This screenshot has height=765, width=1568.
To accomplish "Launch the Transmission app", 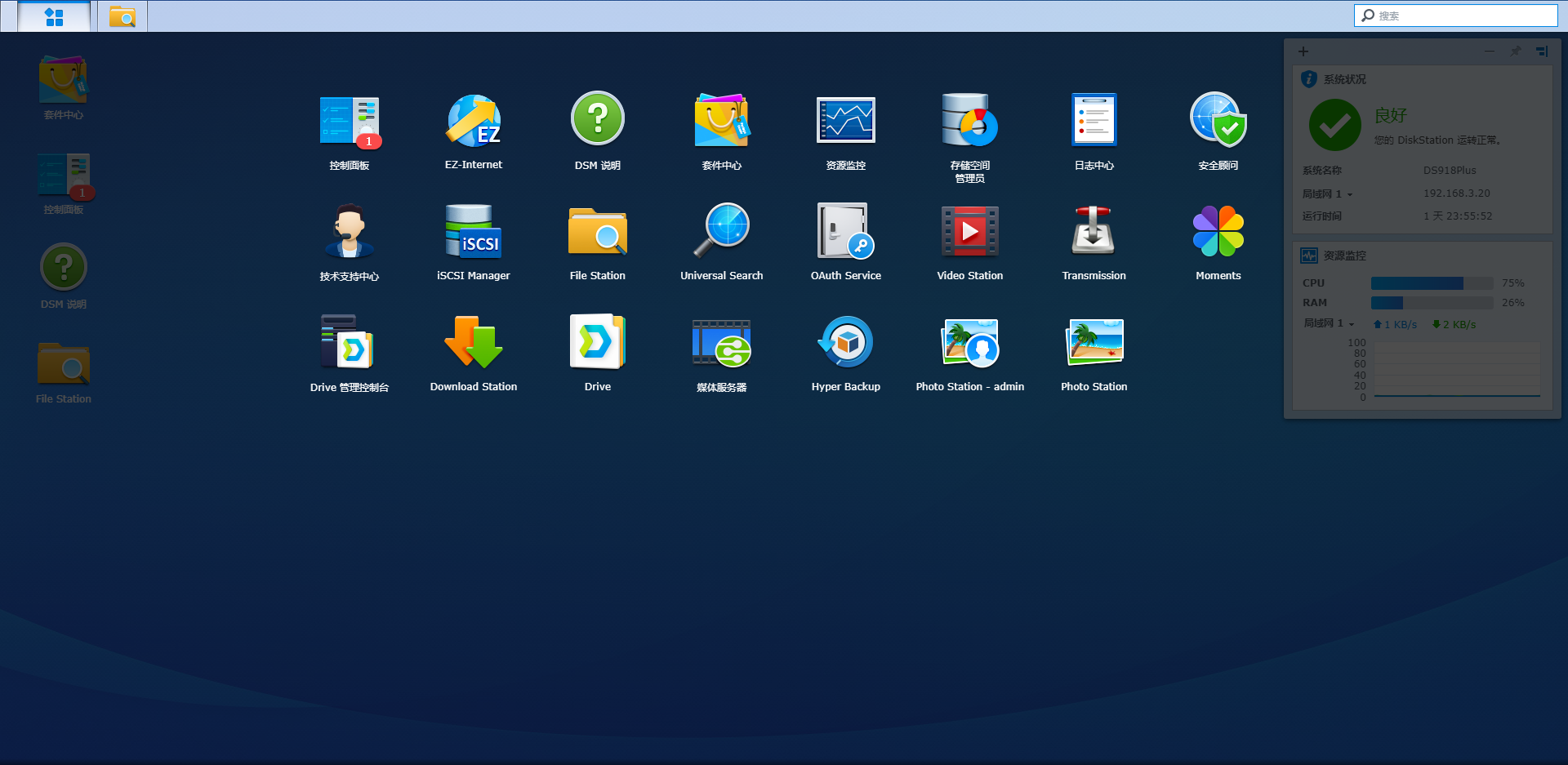I will coord(1094,233).
